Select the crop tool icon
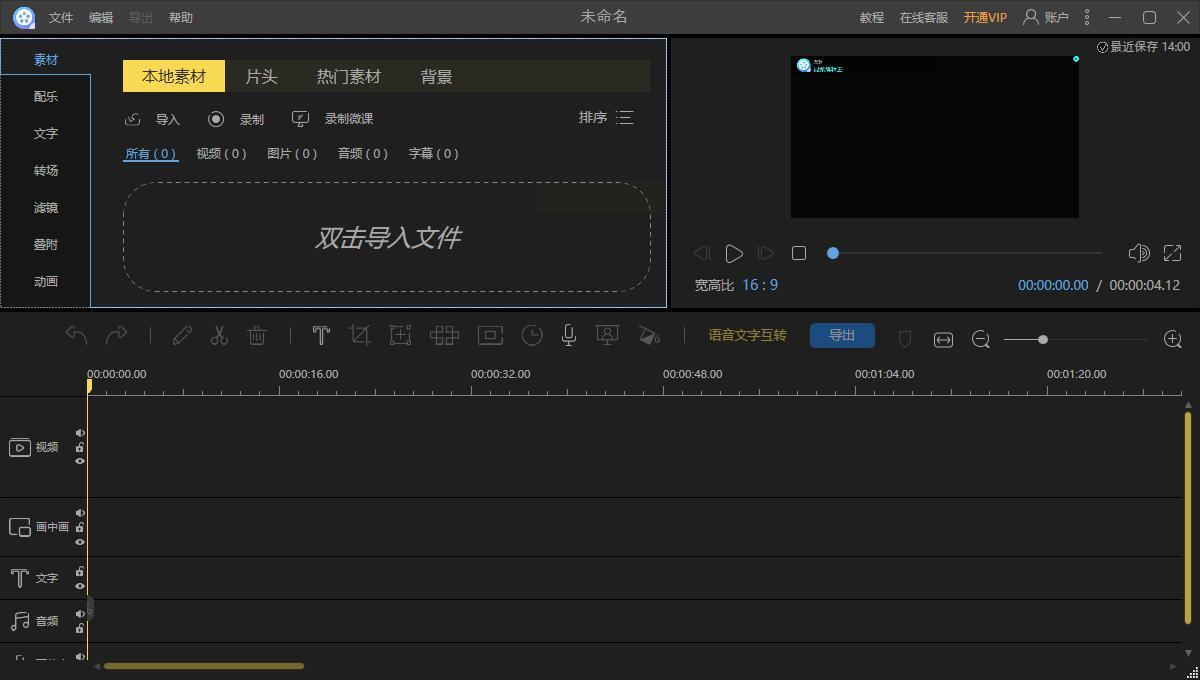 click(x=360, y=336)
